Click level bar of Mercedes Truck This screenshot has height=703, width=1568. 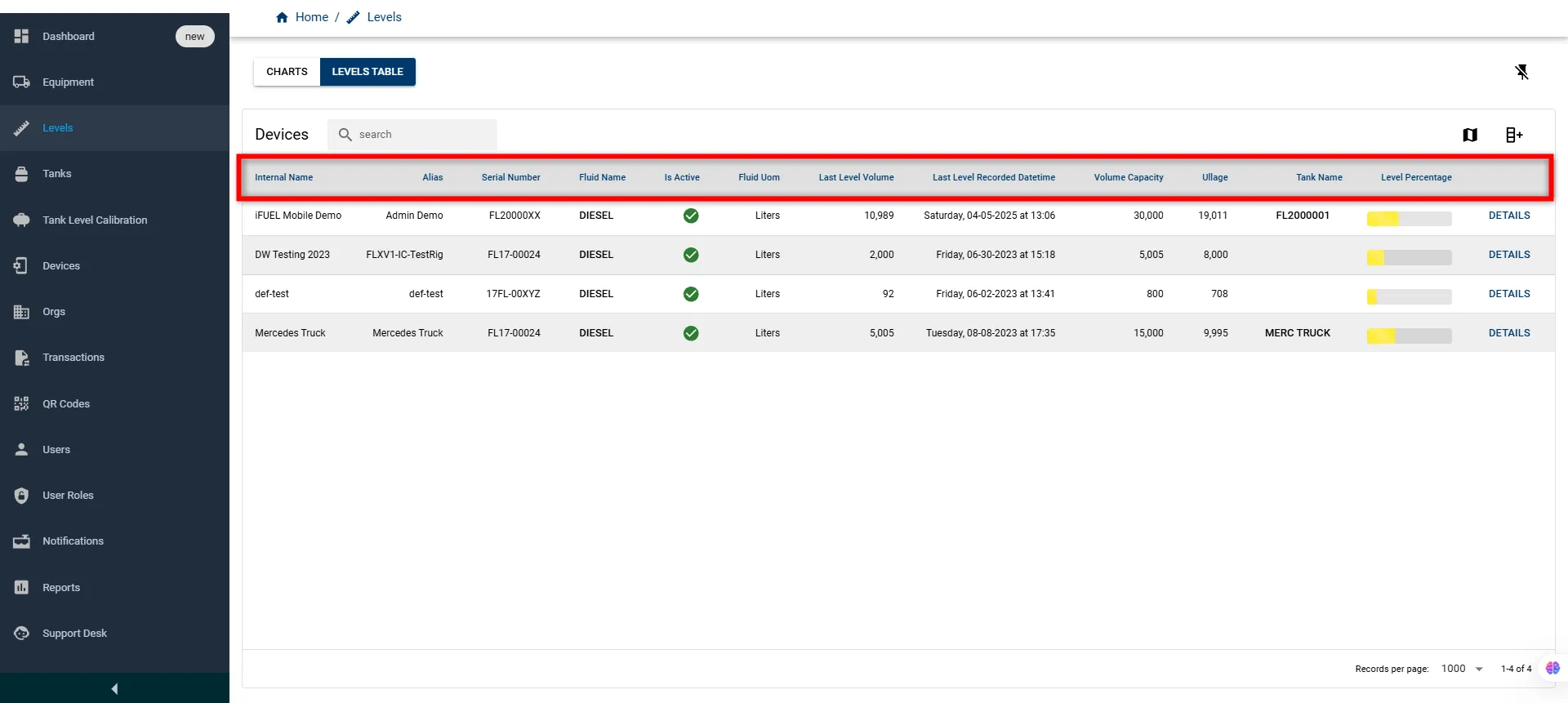[1410, 336]
